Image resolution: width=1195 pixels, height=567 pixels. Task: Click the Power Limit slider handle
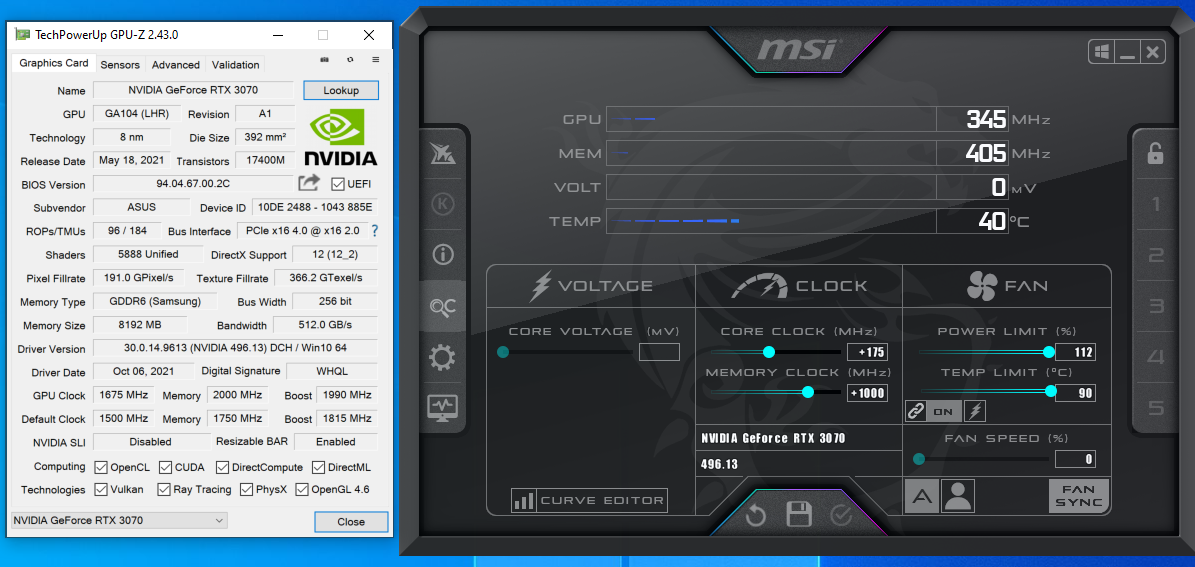click(x=1049, y=352)
